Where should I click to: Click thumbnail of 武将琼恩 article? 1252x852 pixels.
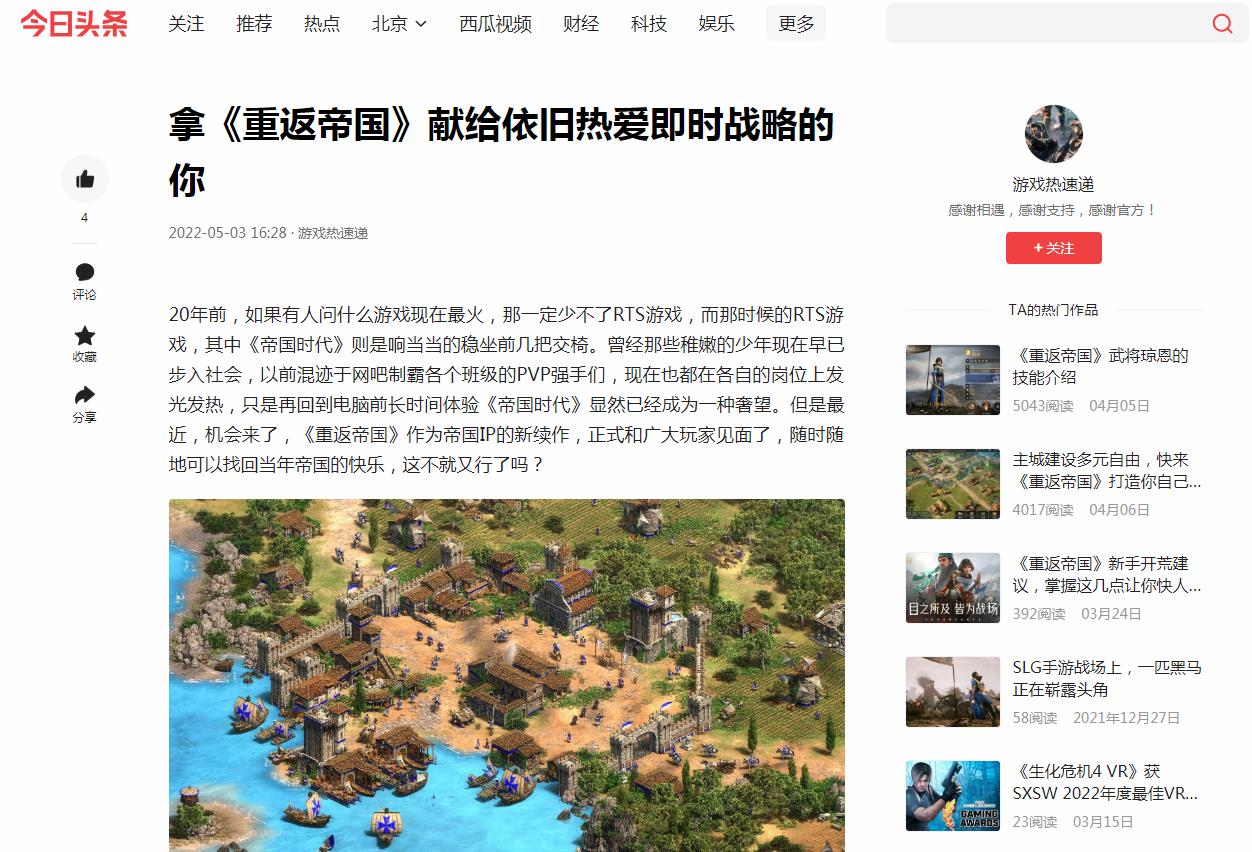(x=953, y=380)
